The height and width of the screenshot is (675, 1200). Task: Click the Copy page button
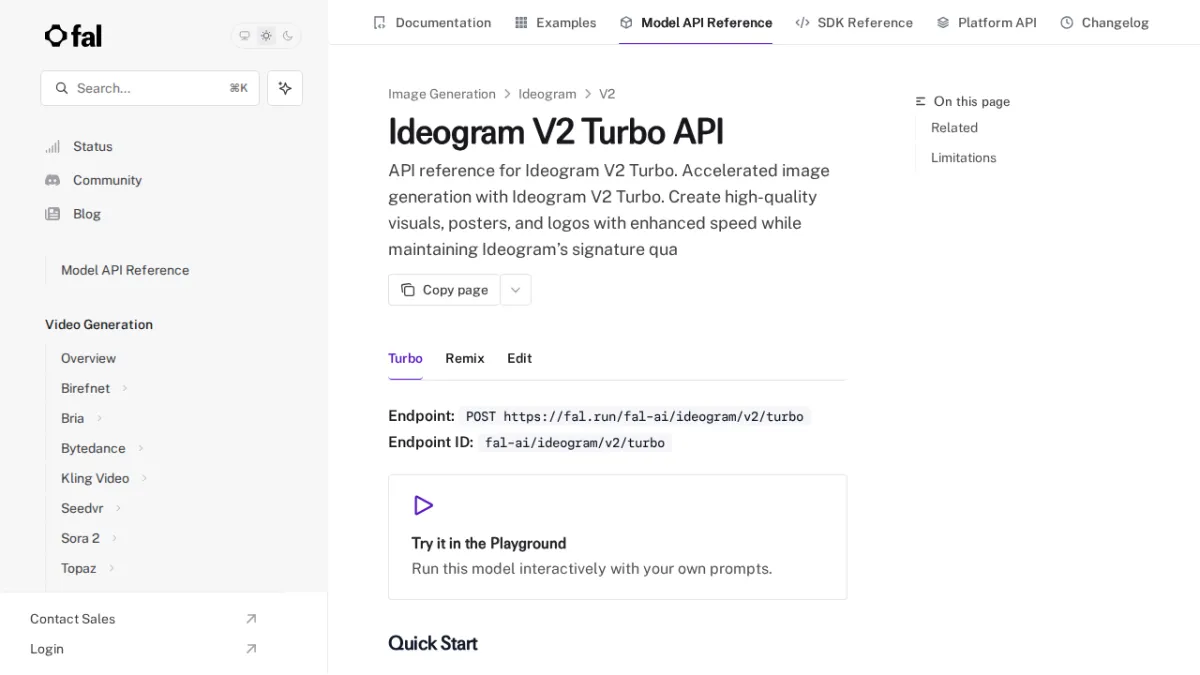tap(444, 290)
